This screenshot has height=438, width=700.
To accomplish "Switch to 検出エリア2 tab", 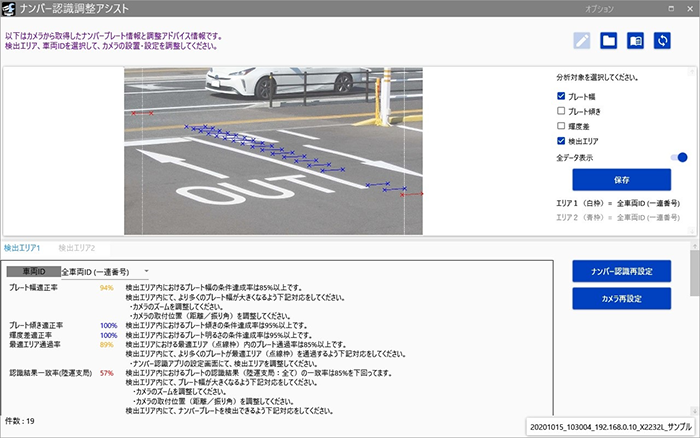I will pos(76,247).
